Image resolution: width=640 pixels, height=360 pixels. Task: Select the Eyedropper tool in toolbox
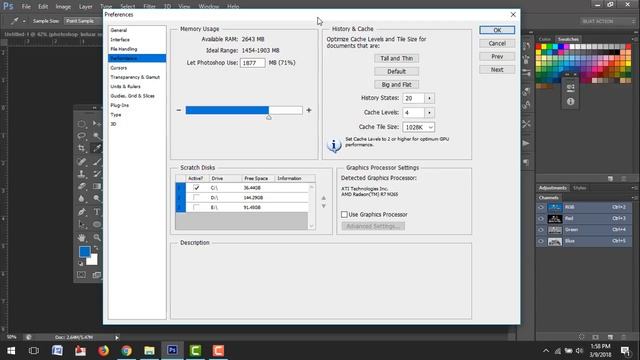[x=97, y=148]
